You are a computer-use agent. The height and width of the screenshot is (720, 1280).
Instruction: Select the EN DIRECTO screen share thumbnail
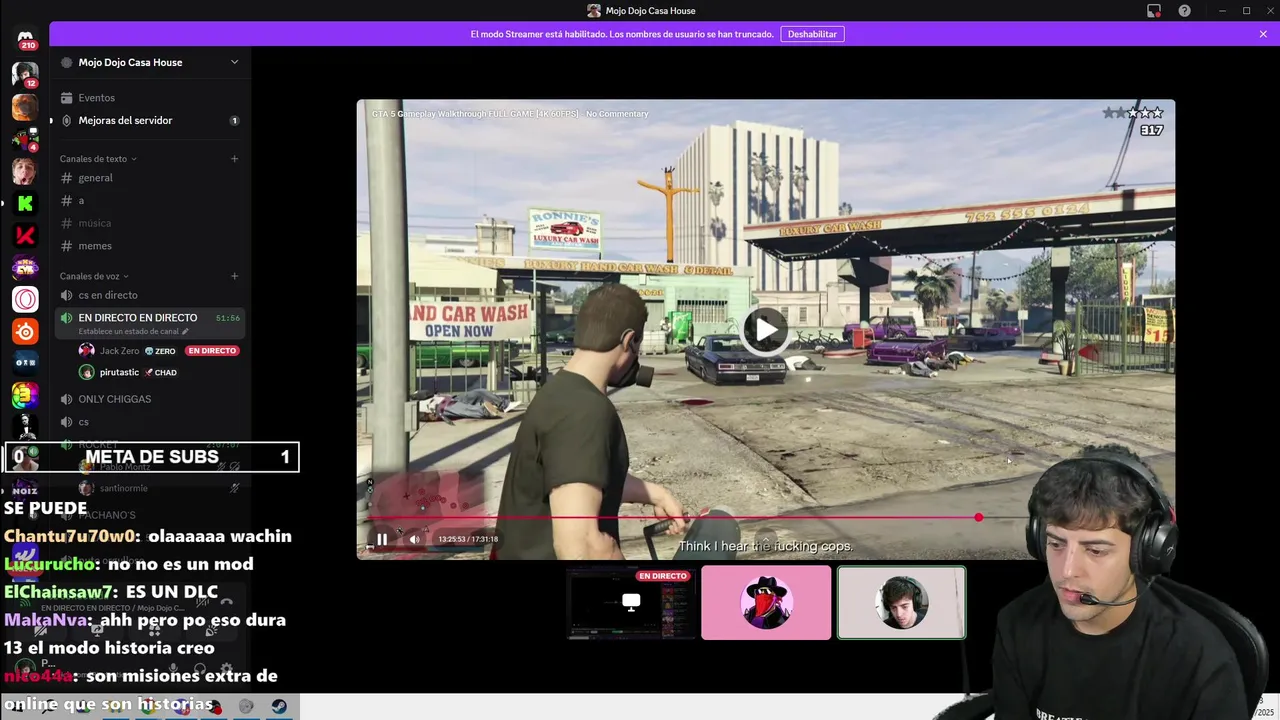[630, 603]
